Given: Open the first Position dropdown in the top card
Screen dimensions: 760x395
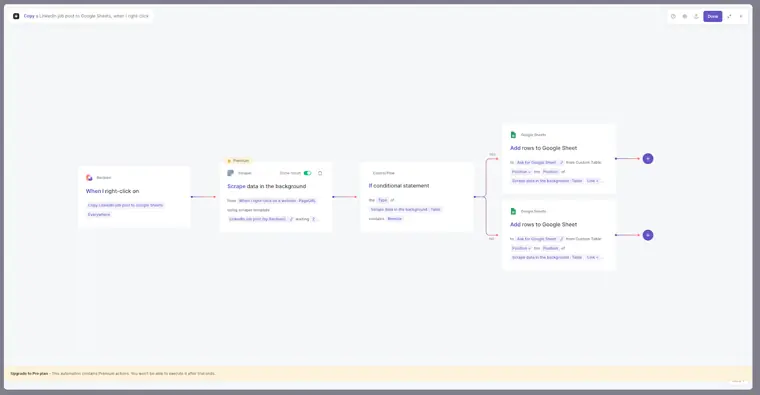Looking at the screenshot, I should pos(522,172).
